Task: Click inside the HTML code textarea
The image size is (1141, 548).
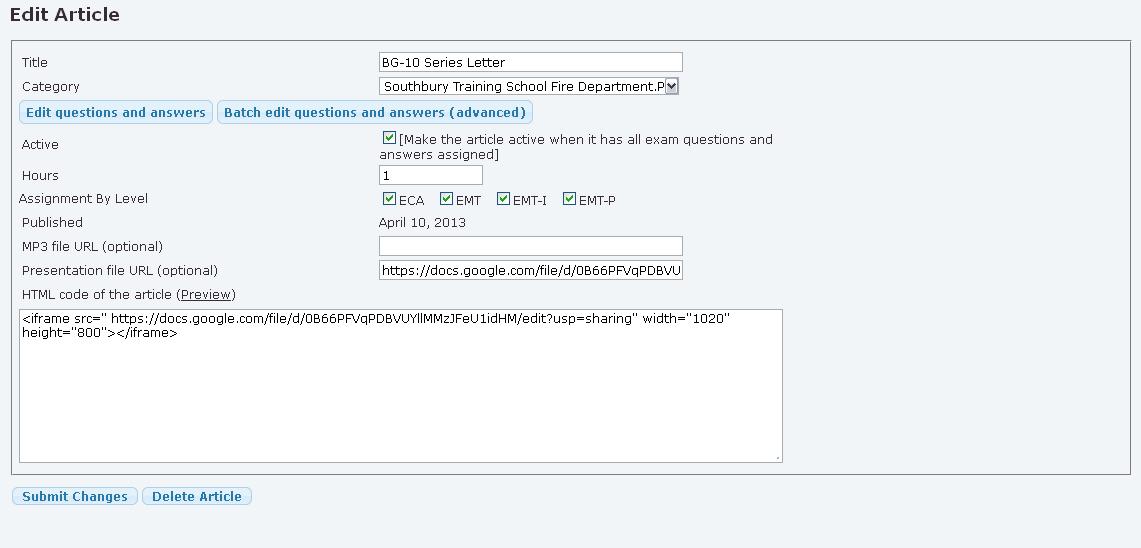Action: click(x=401, y=386)
